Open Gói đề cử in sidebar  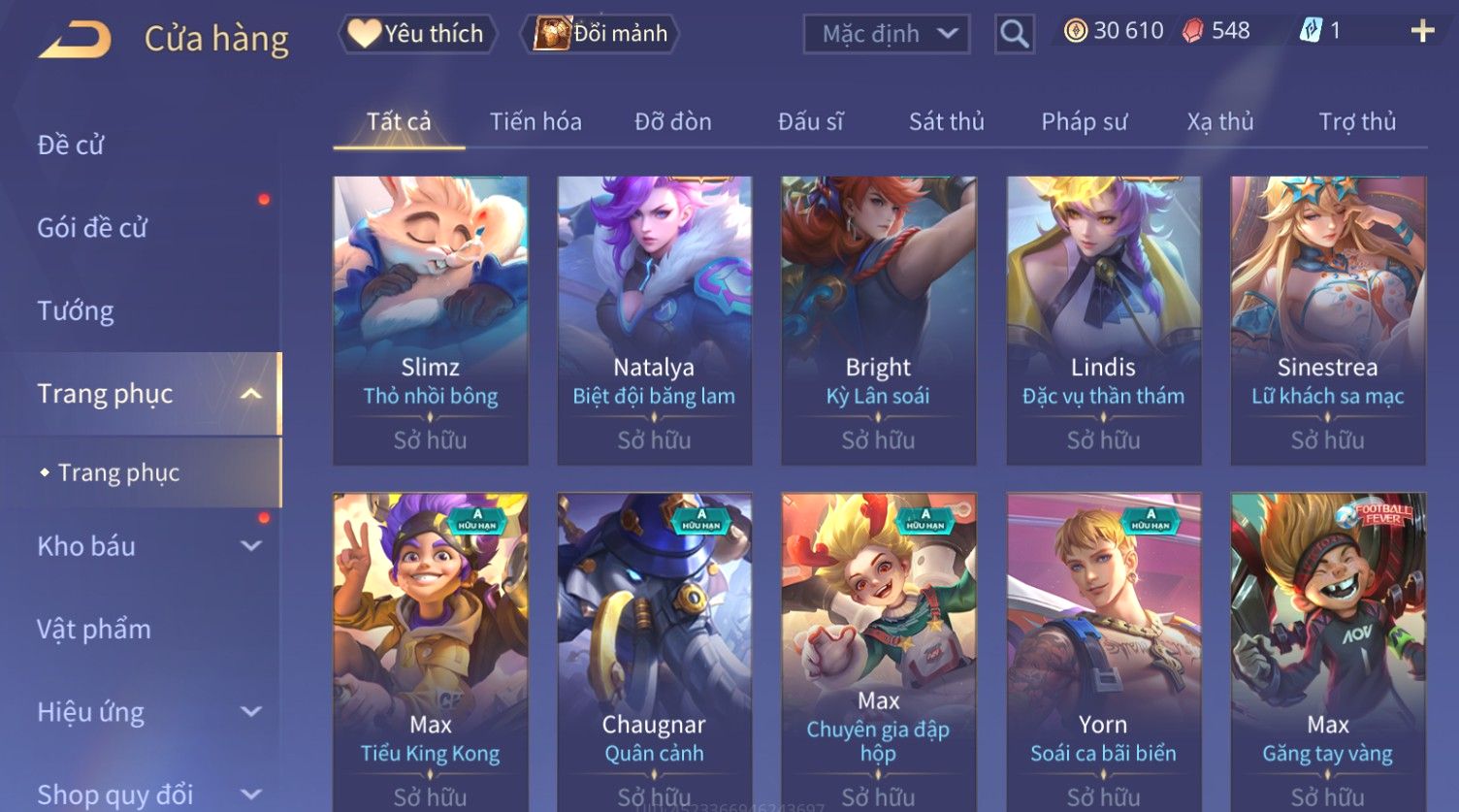coord(92,228)
